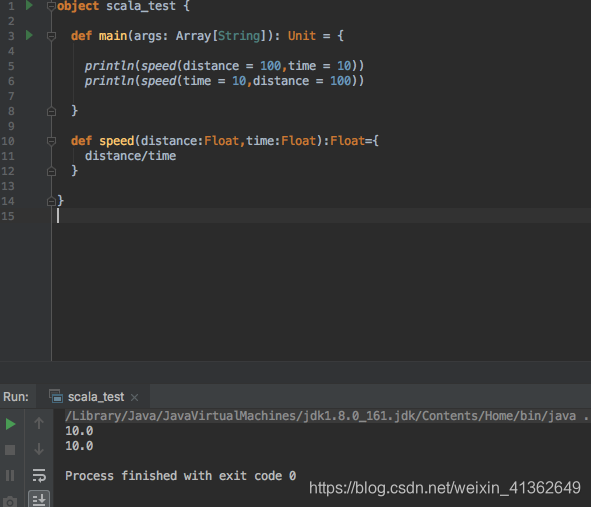Click the Run: panel label
Screen dimensions: 591x507
click(x=16, y=397)
